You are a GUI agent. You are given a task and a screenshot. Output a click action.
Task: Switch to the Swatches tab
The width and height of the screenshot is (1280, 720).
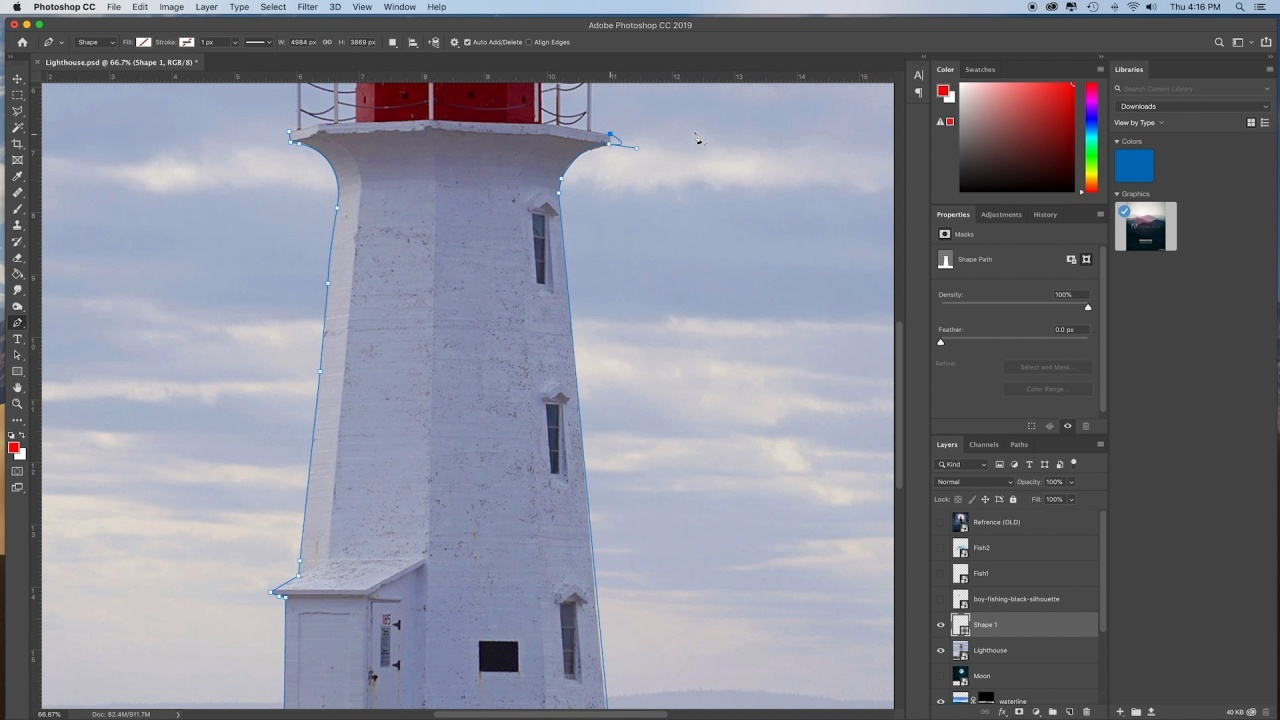979,70
